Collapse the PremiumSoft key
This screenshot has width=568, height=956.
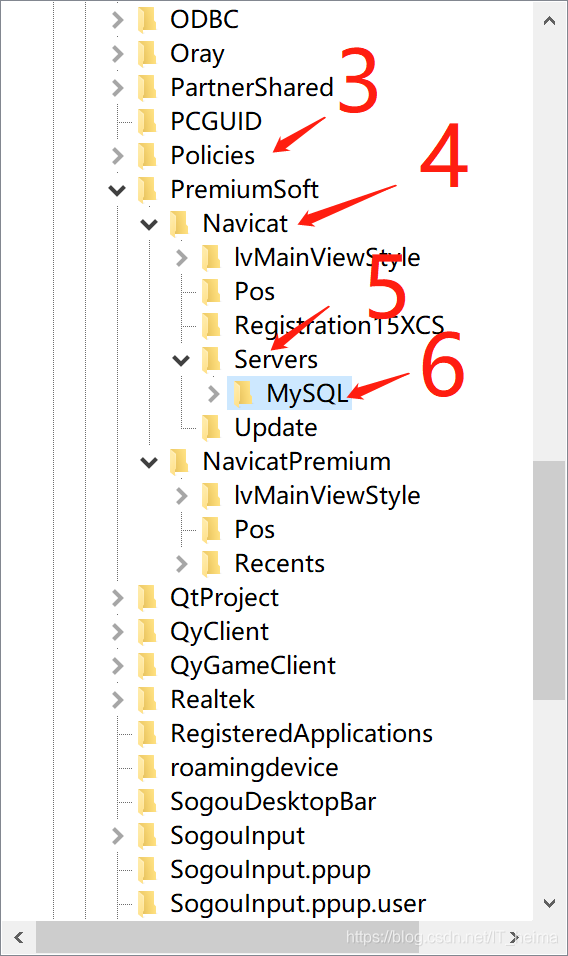(117, 190)
